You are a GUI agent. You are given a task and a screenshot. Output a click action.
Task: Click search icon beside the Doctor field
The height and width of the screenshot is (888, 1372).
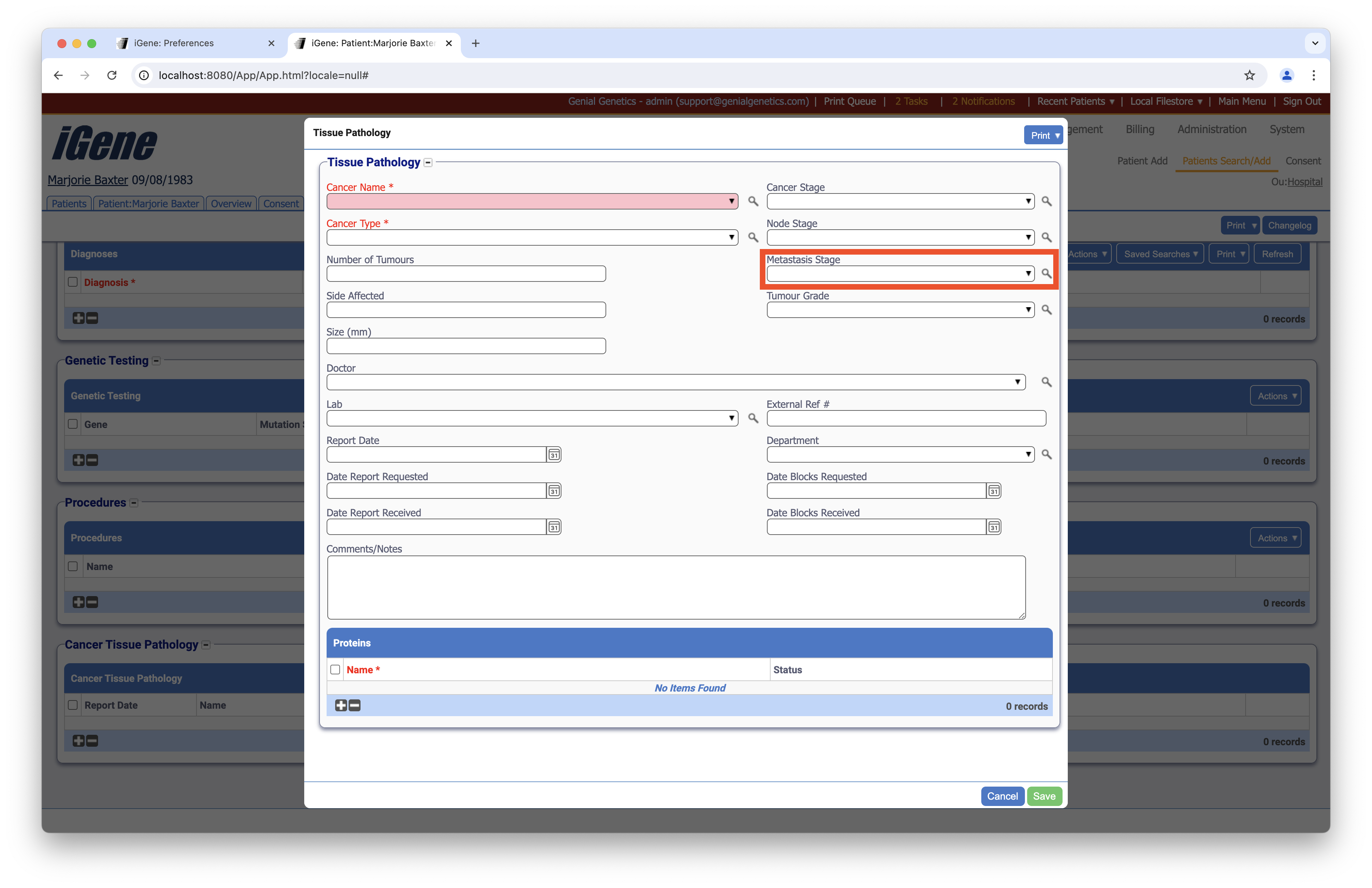pyautogui.click(x=1046, y=382)
